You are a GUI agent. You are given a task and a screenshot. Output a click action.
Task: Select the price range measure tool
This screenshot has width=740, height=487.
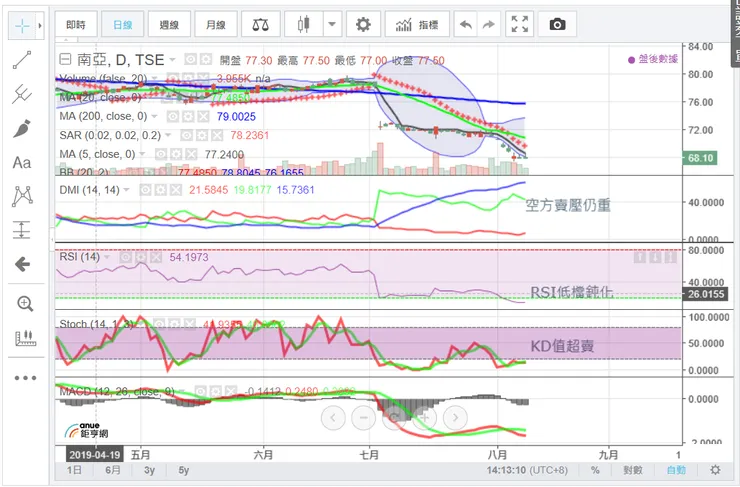pyautogui.click(x=22, y=230)
